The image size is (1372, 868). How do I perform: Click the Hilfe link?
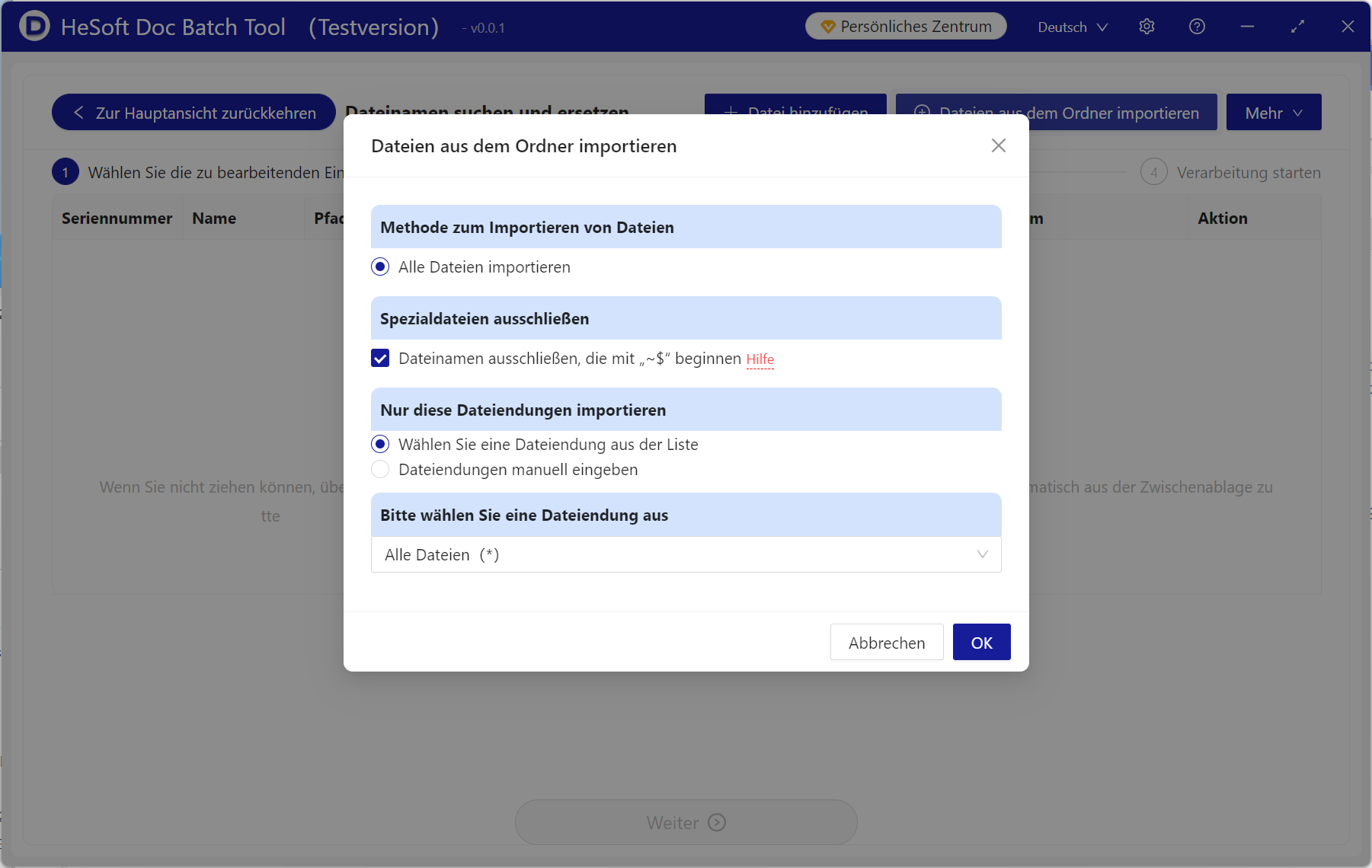coord(760,359)
